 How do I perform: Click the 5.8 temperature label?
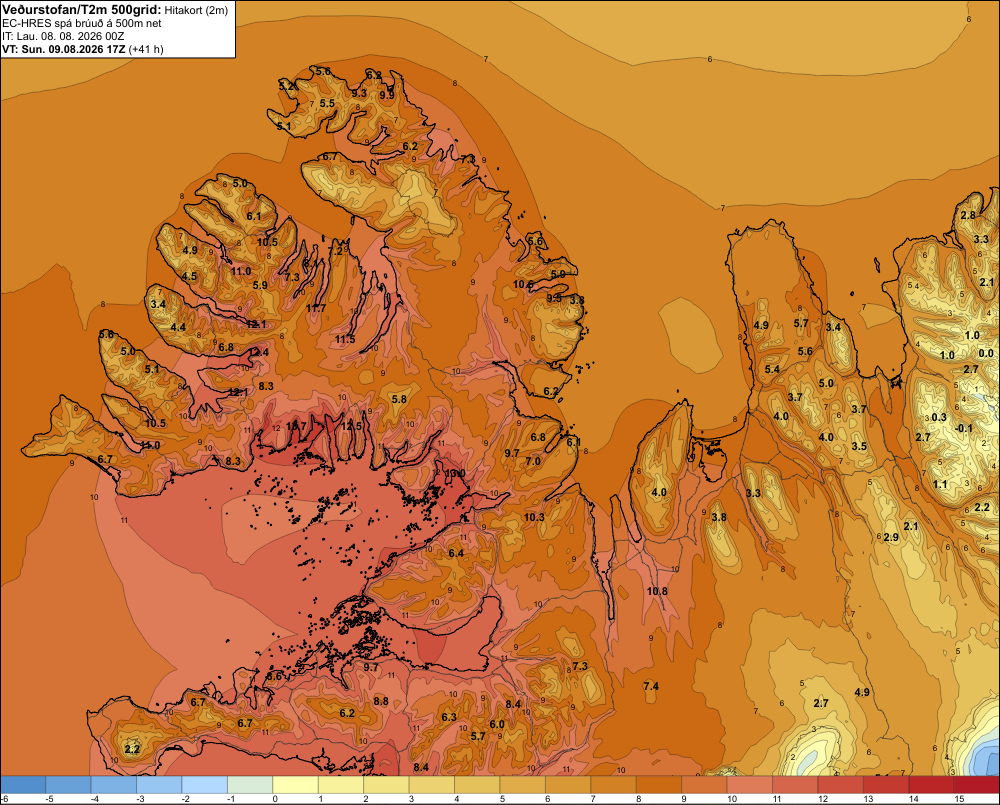pos(399,399)
